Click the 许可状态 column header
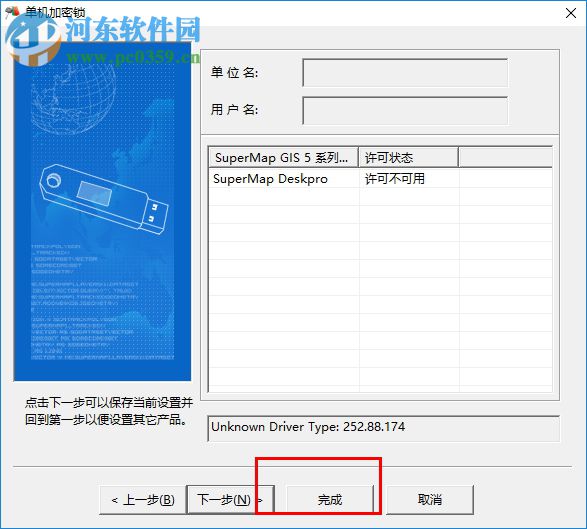Image resolution: width=587 pixels, height=529 pixels. 408,158
